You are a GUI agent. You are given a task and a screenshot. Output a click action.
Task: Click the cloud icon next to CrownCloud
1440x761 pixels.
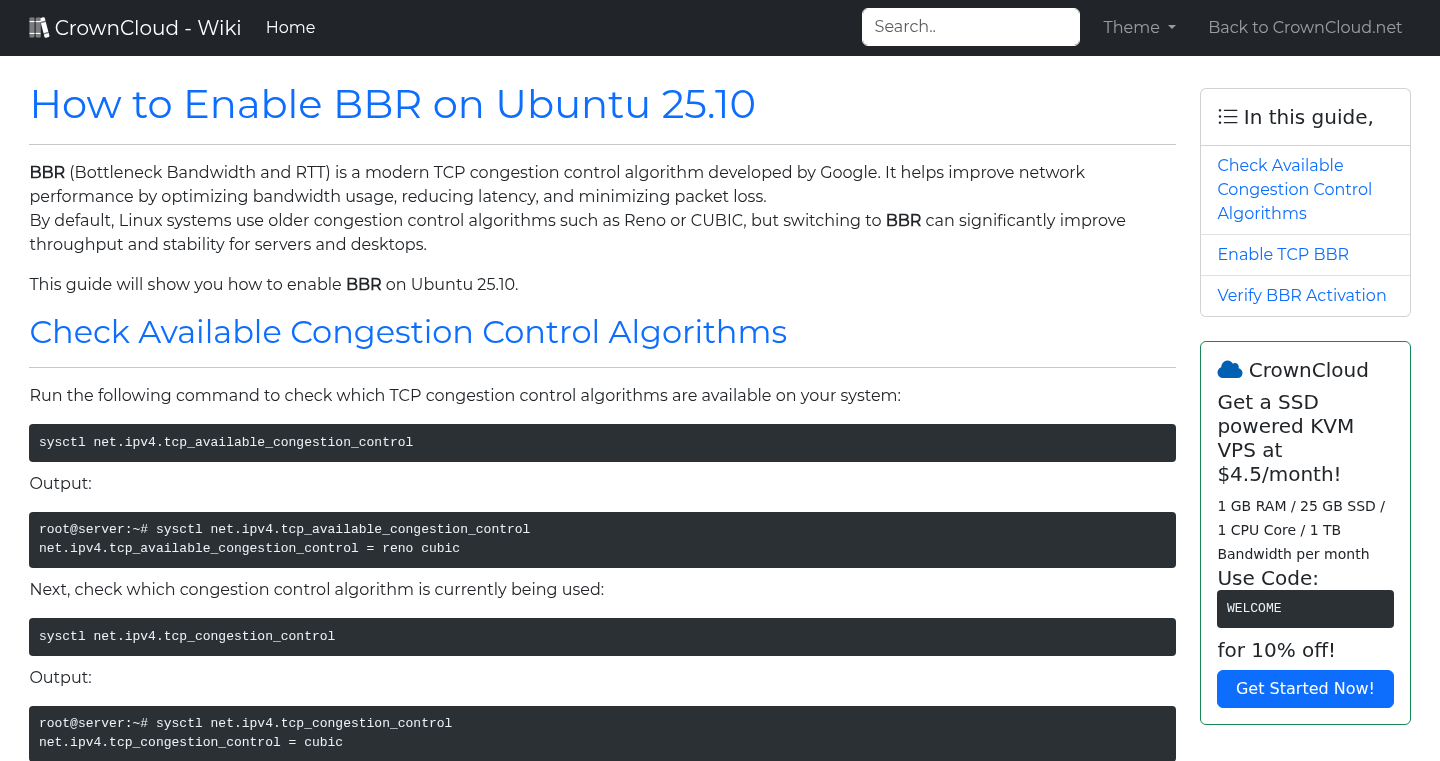1229,369
